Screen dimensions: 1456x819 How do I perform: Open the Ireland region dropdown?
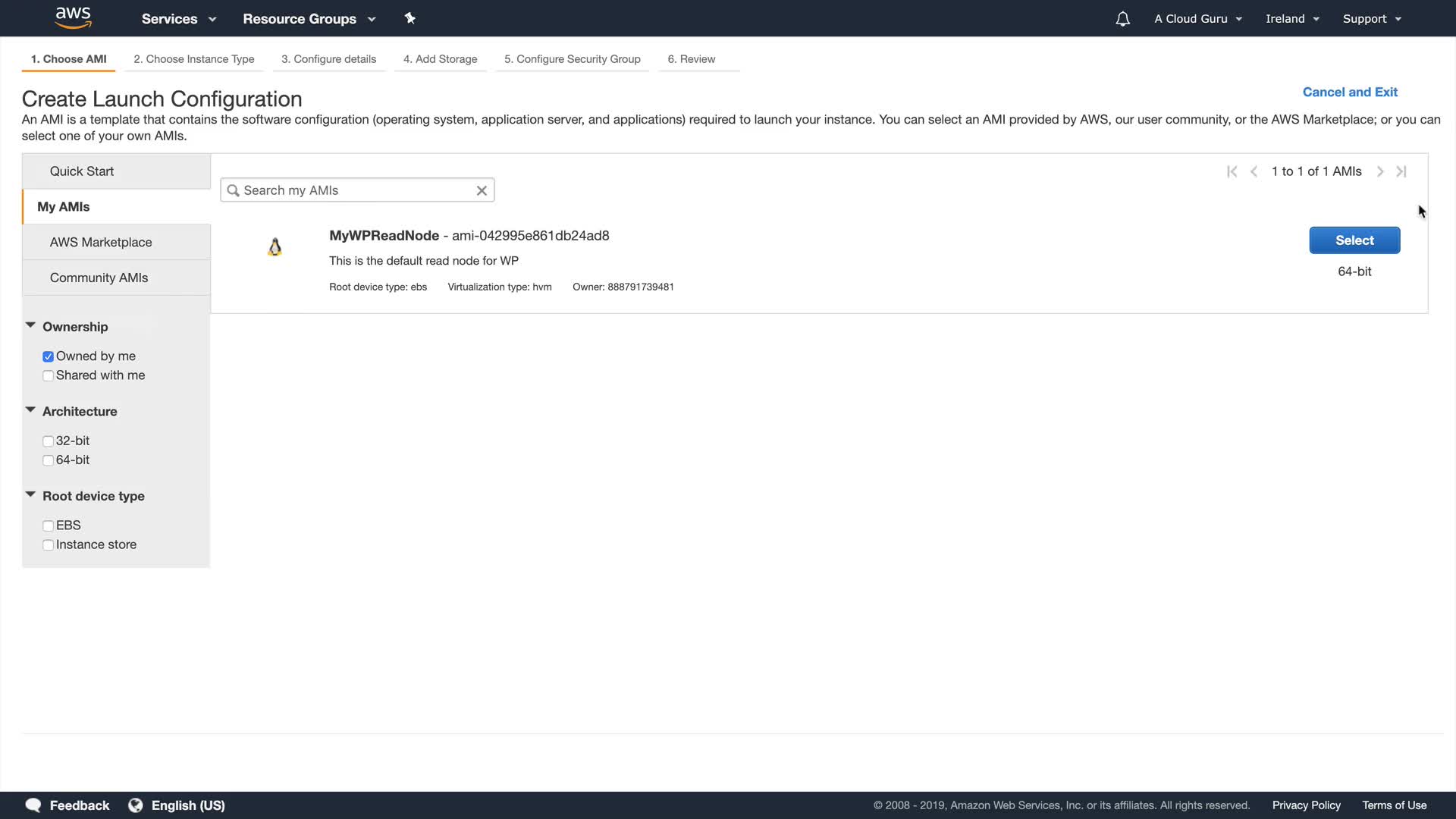pyautogui.click(x=1291, y=19)
